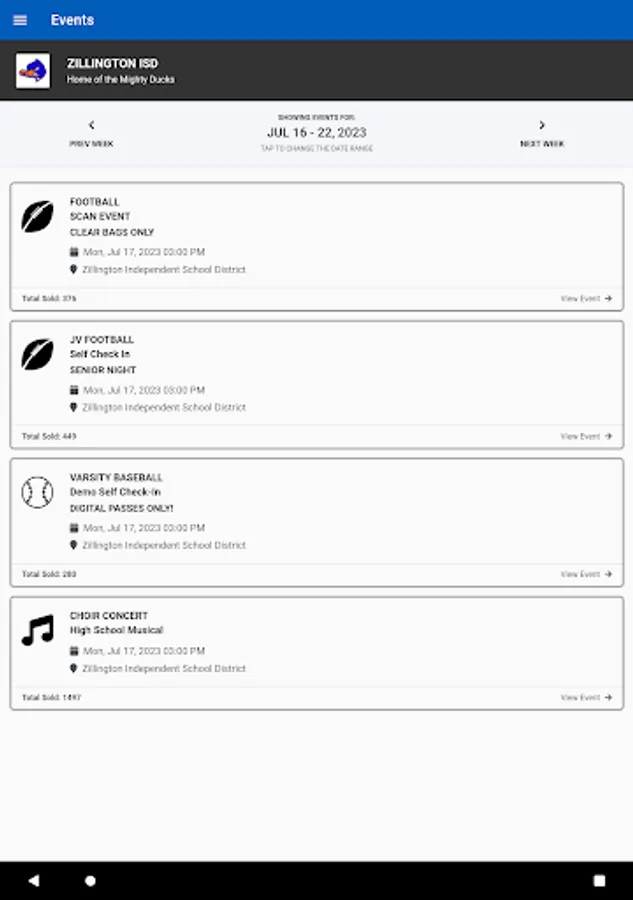Screen dimensions: 633x900
Task: Click the Football event icon
Action: coord(38,216)
